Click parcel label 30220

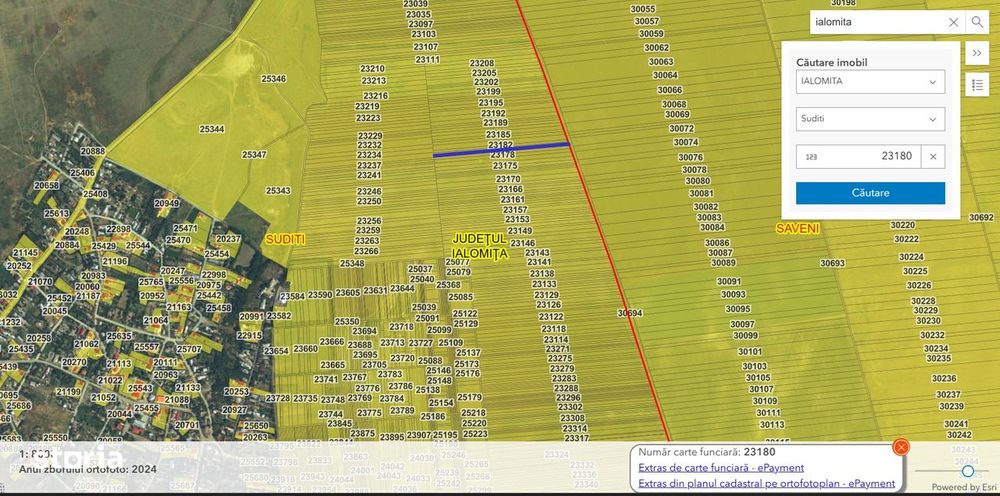click(902, 226)
